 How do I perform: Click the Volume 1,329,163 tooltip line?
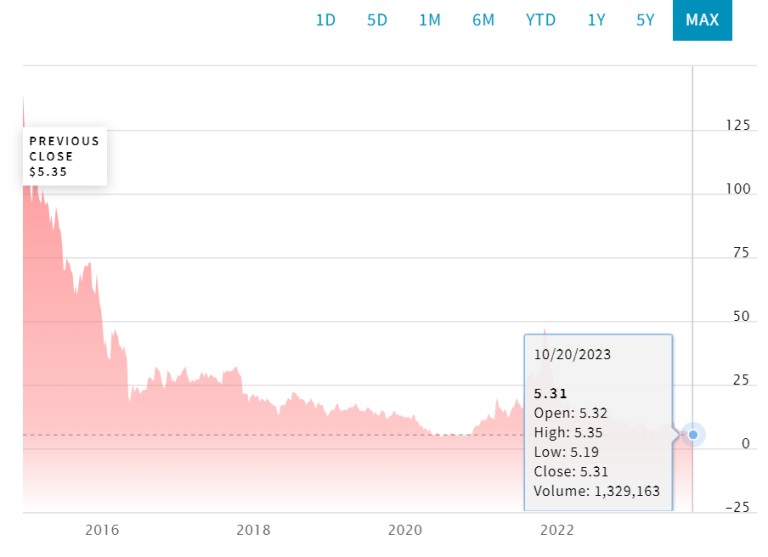pyautogui.click(x=597, y=491)
